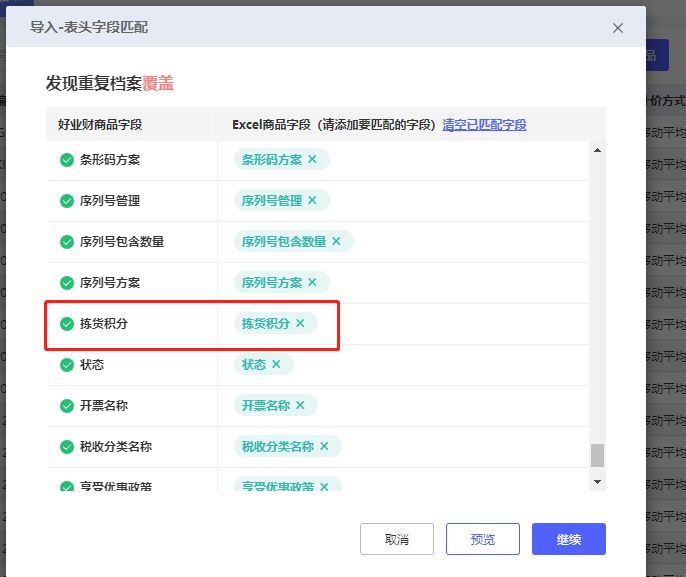
Task: Remove the 序列号方案 matched field tag
Action: 312,283
